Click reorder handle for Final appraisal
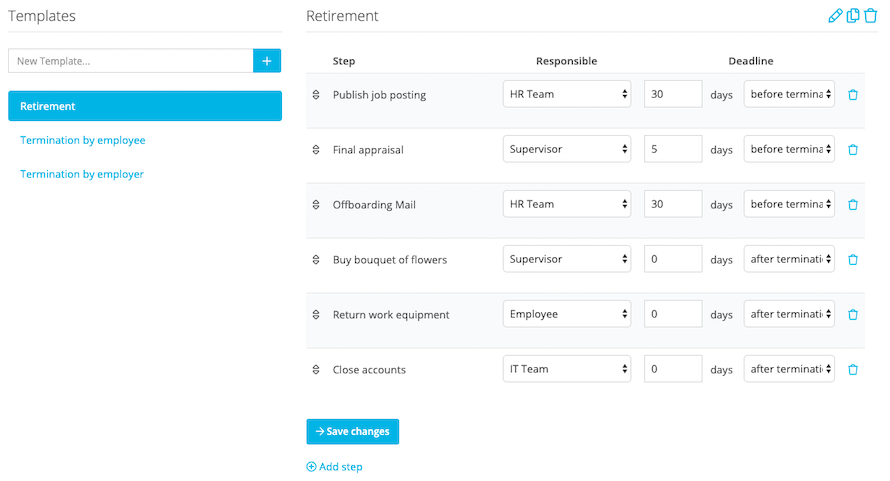 [316, 150]
